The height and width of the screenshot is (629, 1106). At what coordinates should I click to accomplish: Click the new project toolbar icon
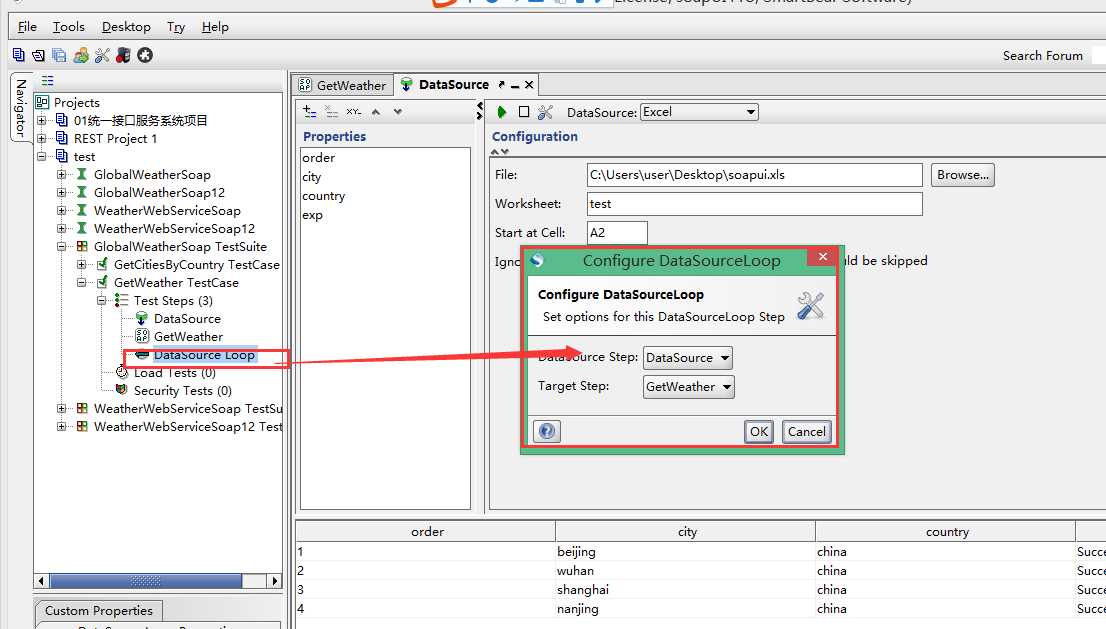coord(18,55)
